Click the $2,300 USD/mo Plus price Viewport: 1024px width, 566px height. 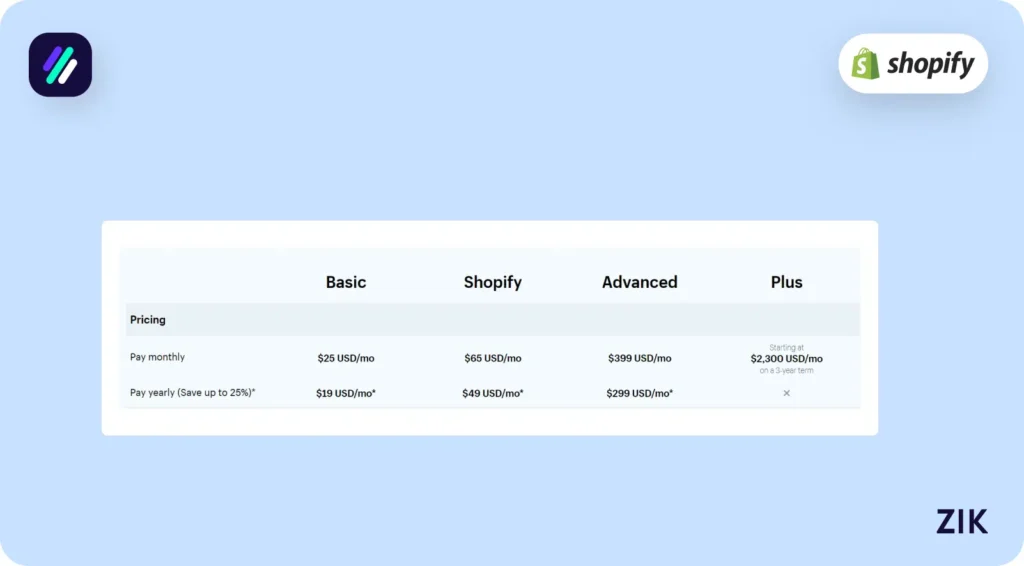coord(786,358)
